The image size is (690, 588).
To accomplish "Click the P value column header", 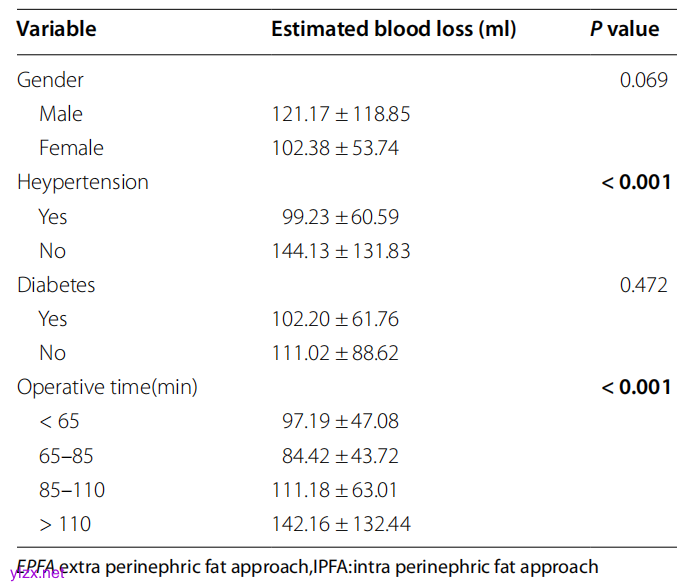I will coord(624,29).
